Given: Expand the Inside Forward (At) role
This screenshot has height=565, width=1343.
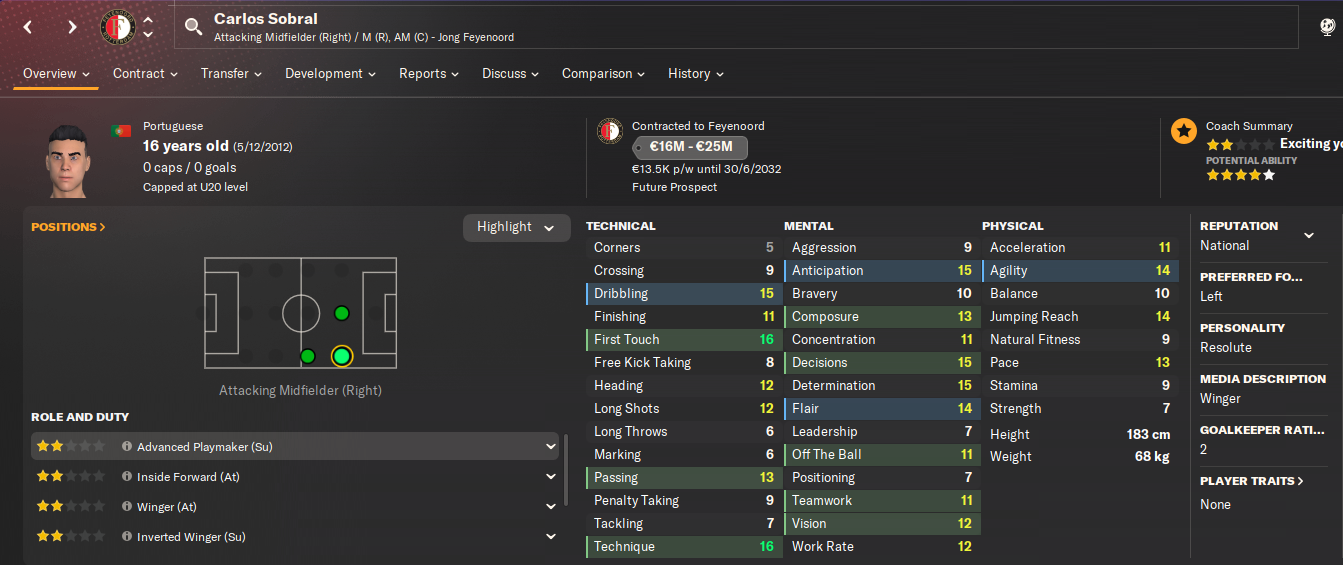Looking at the screenshot, I should (x=551, y=477).
